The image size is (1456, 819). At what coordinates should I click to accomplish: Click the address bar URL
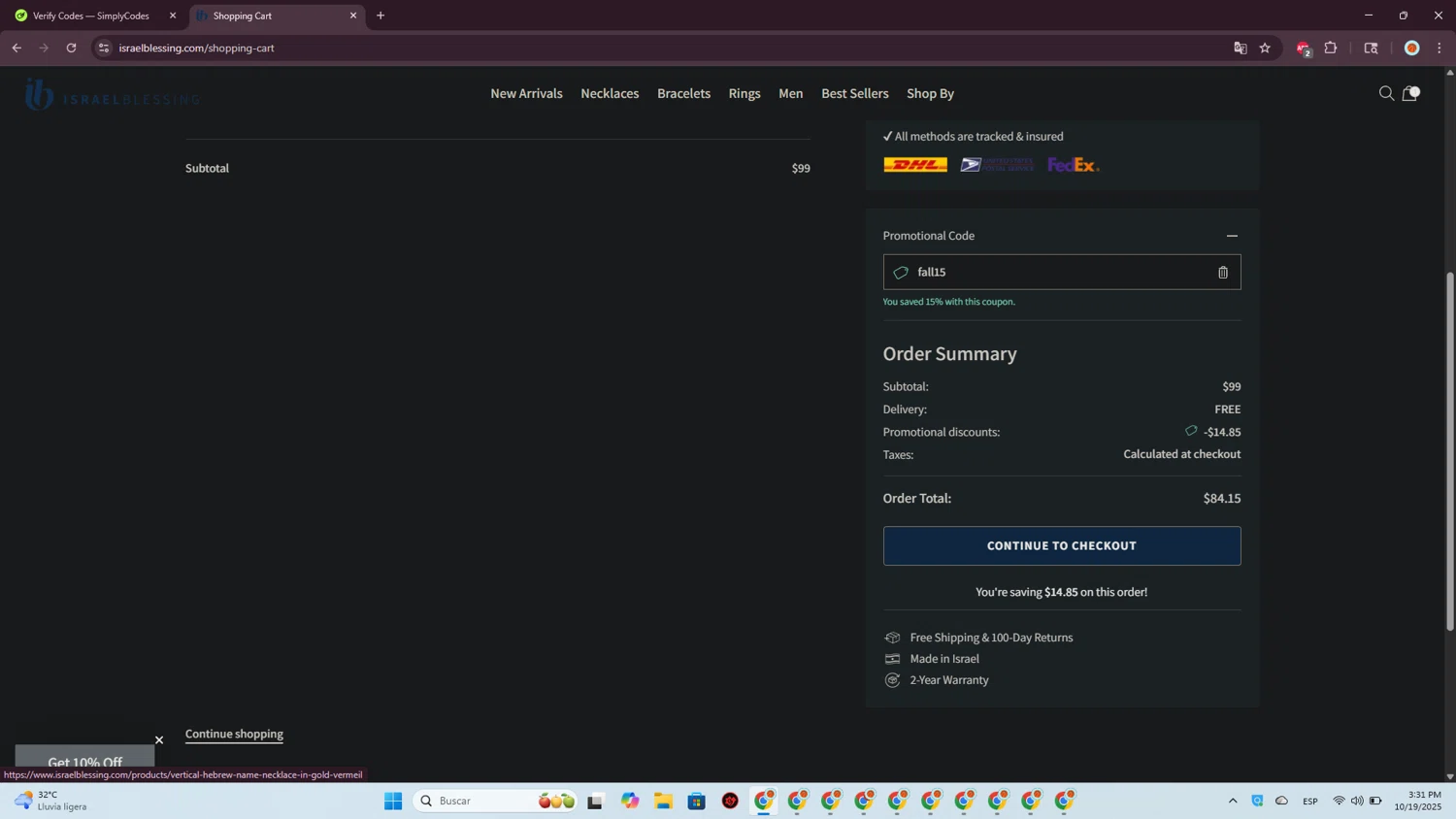[197, 48]
